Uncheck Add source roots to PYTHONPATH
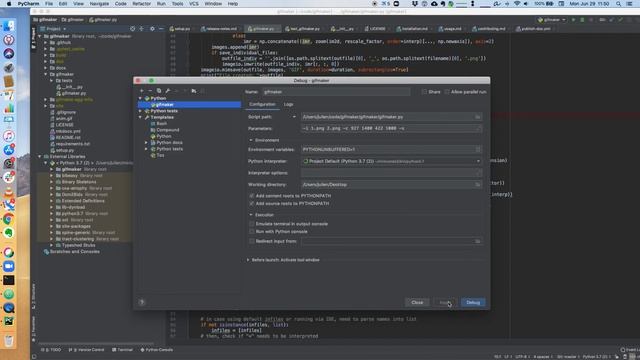 pyautogui.click(x=251, y=203)
